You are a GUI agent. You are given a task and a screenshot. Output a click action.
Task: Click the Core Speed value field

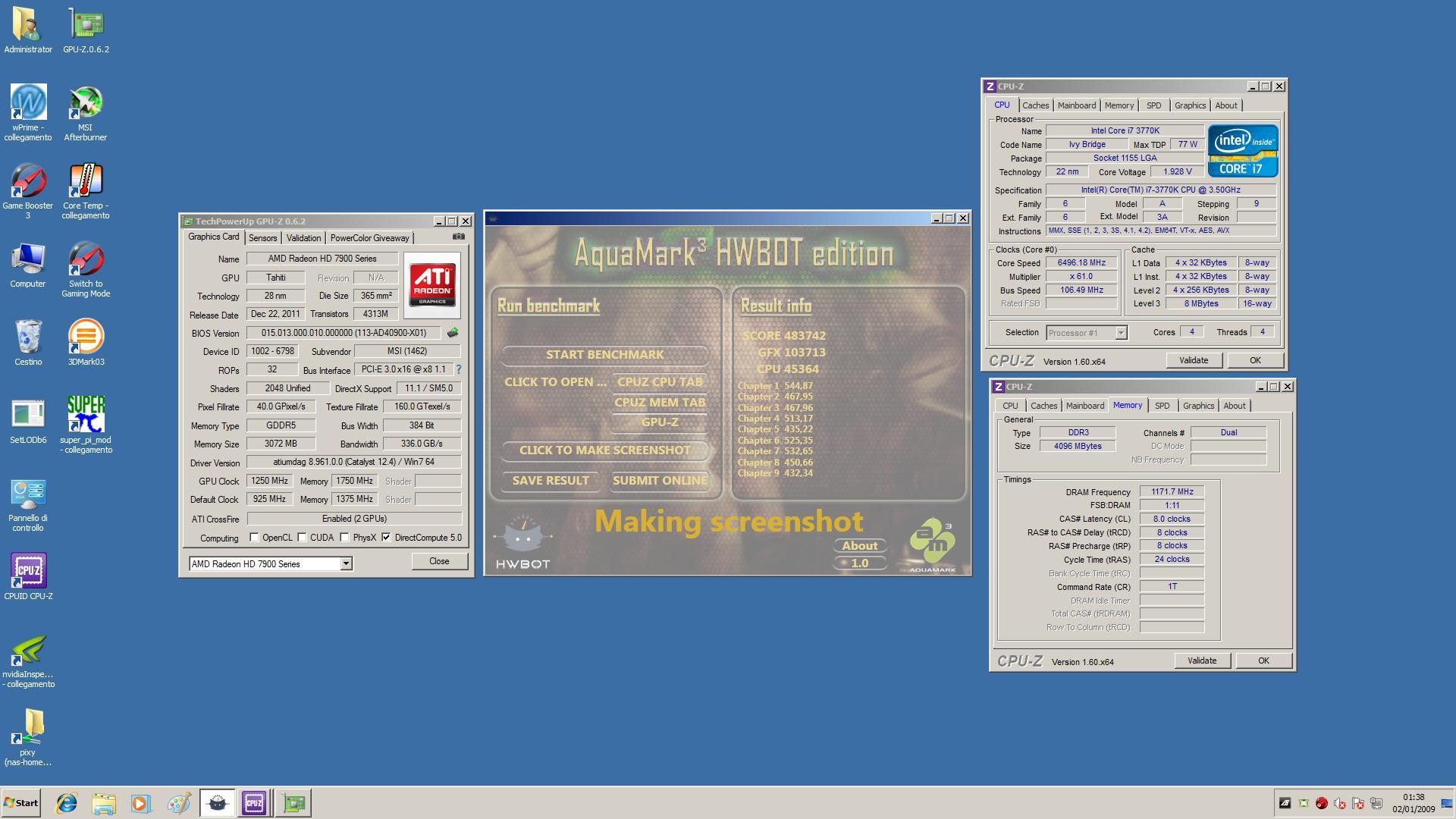1081,263
